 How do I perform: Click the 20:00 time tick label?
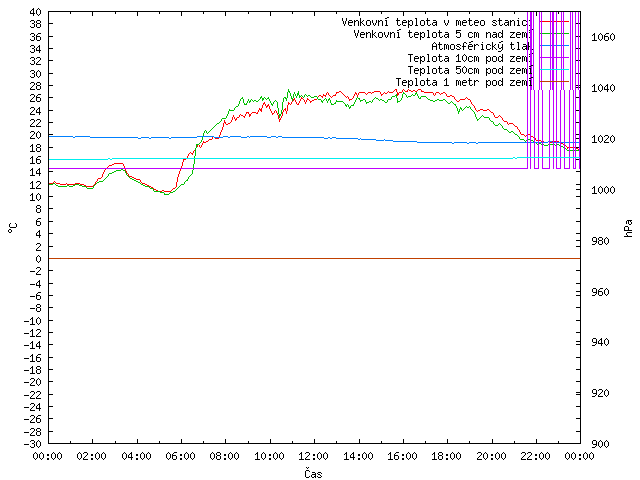point(491,456)
